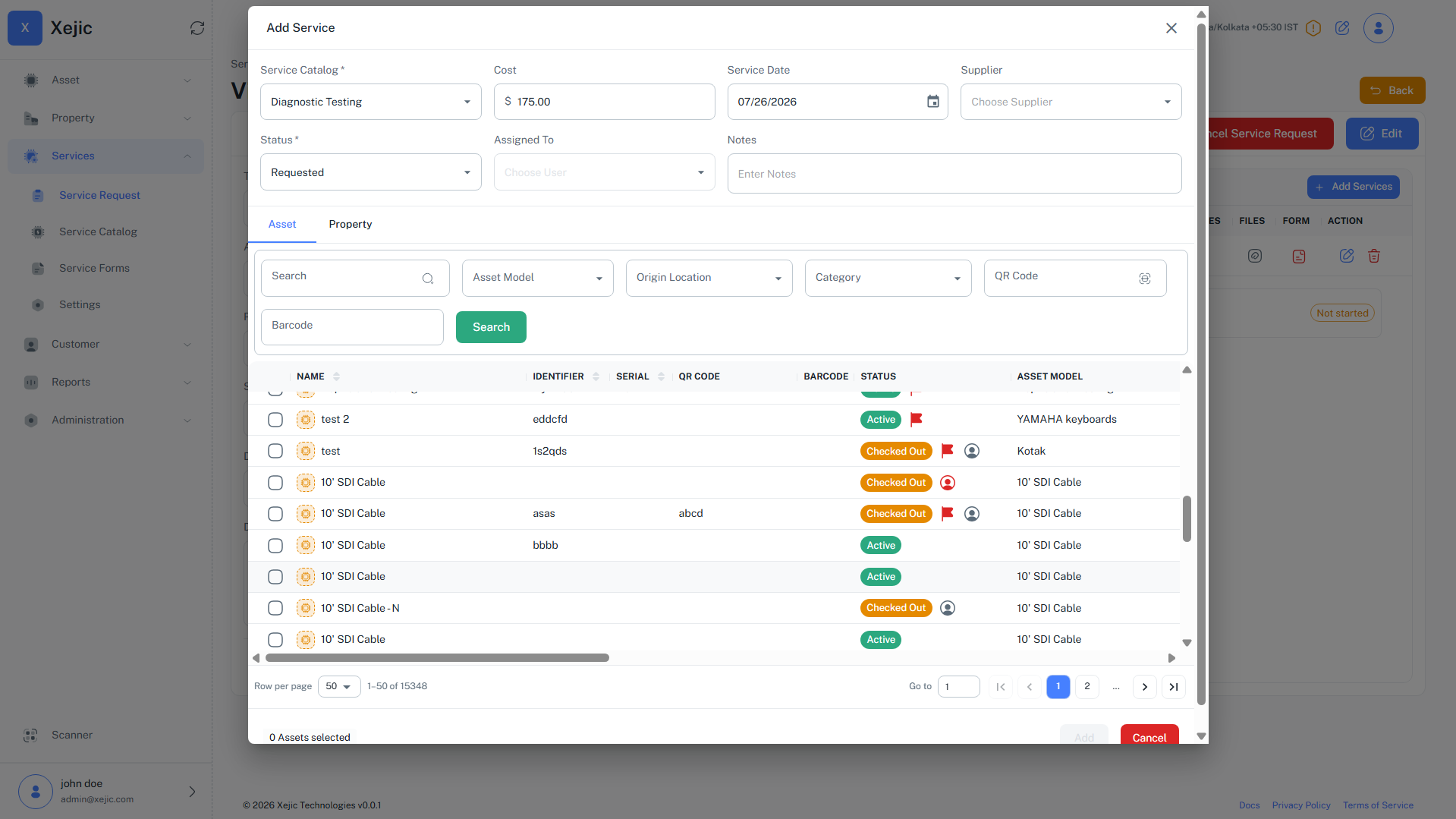Click the header edit note icon
This screenshot has width=1456, height=819.
point(1342,28)
